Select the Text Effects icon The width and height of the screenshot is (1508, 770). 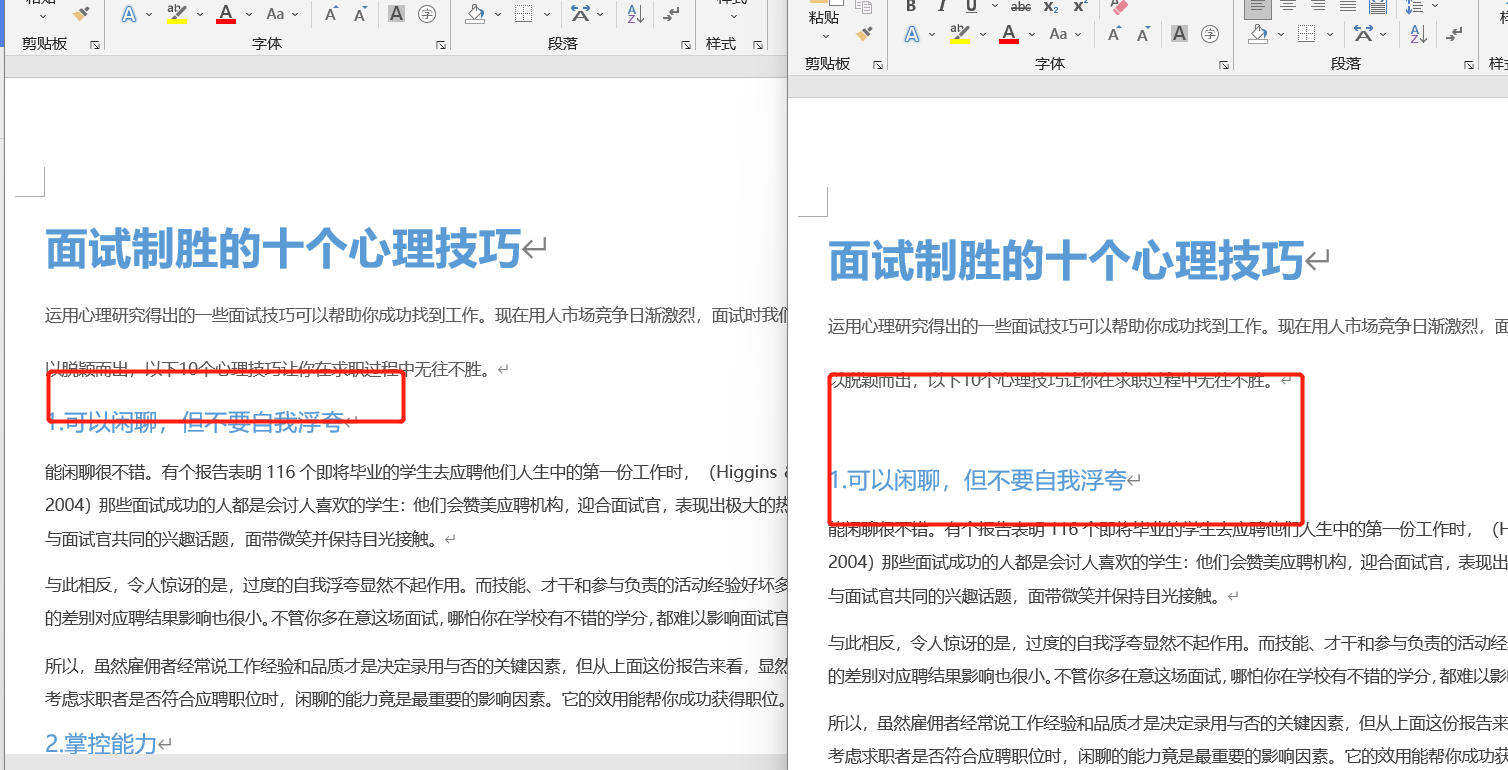click(911, 33)
